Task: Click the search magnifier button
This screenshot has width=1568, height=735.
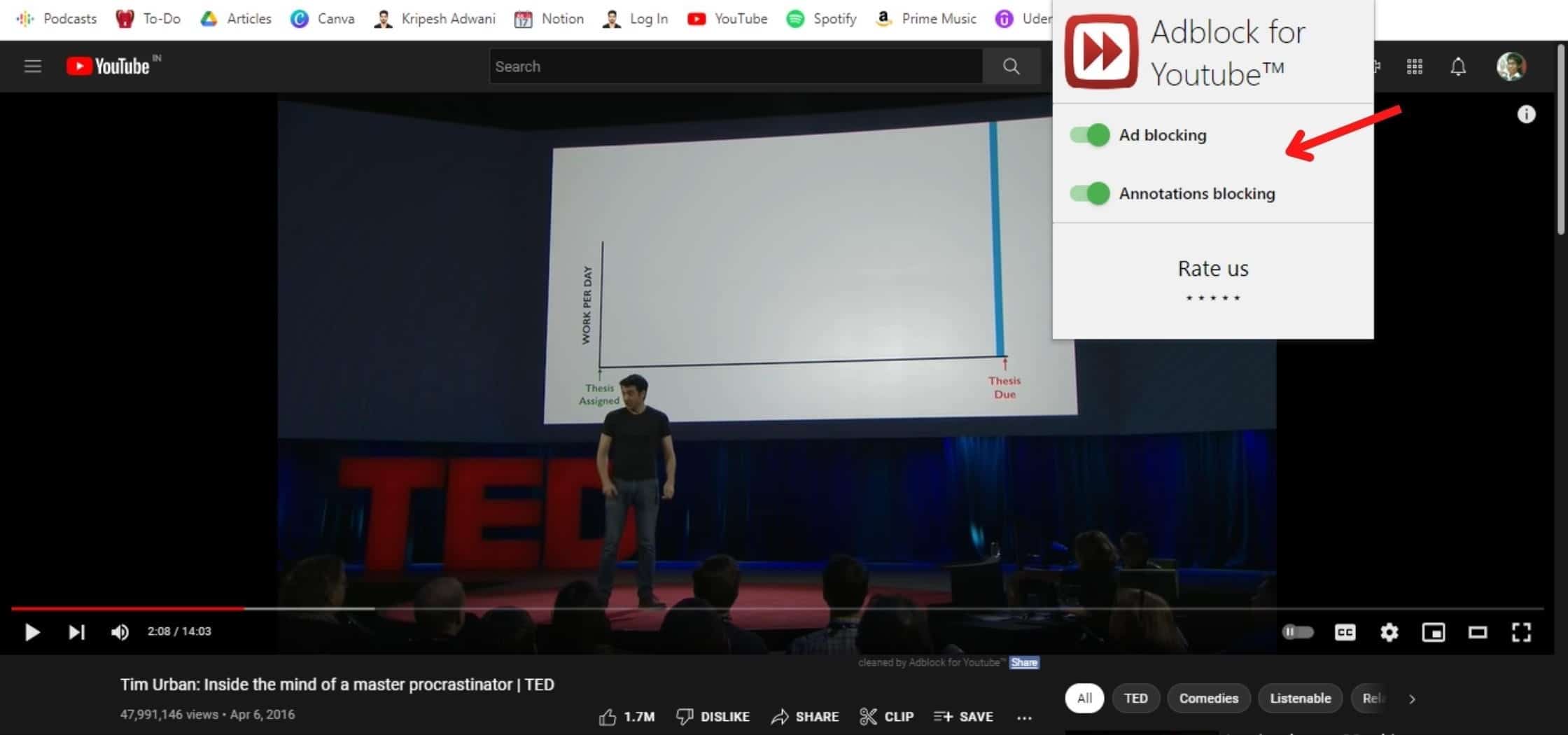Action: tap(1011, 66)
